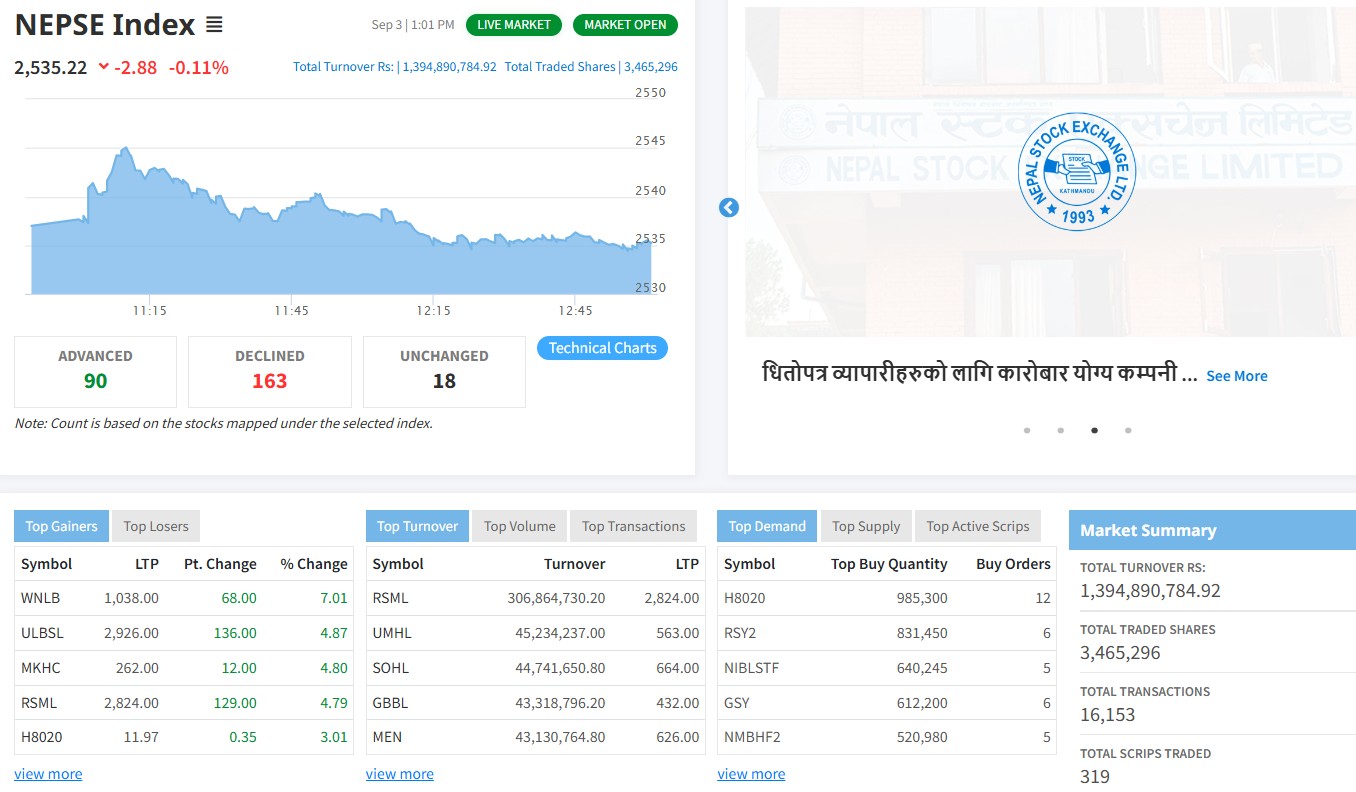1356x792 pixels.
Task: Click MKHC symbol in Top Gainers
Action: [41, 668]
